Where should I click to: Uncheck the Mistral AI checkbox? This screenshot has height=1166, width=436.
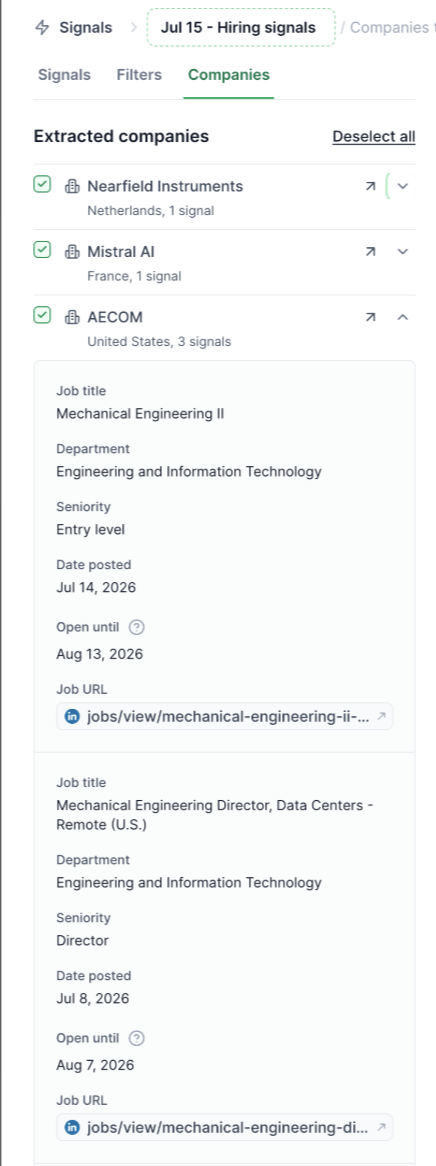[42, 250]
